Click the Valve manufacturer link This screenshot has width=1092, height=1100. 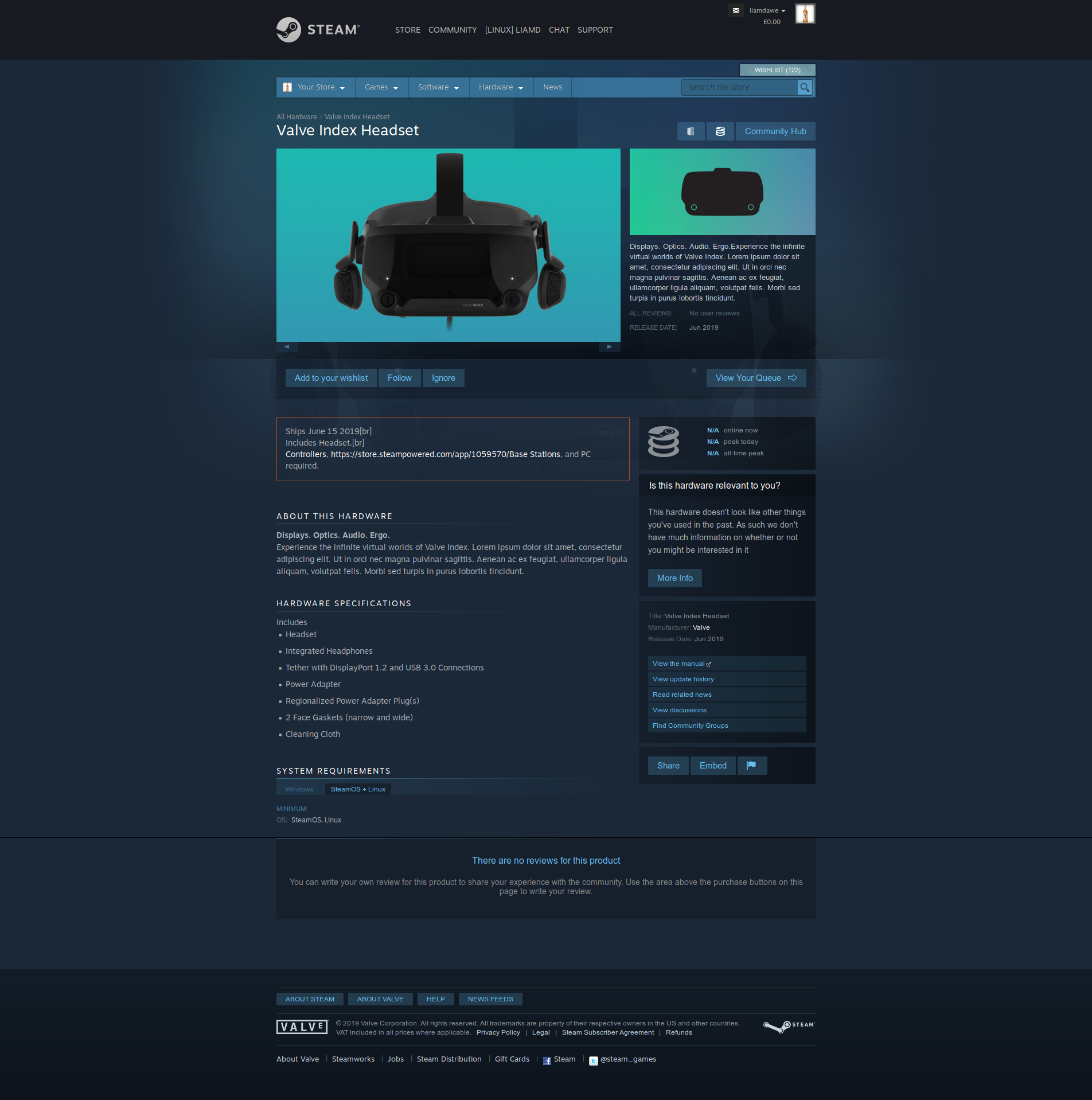tap(701, 627)
